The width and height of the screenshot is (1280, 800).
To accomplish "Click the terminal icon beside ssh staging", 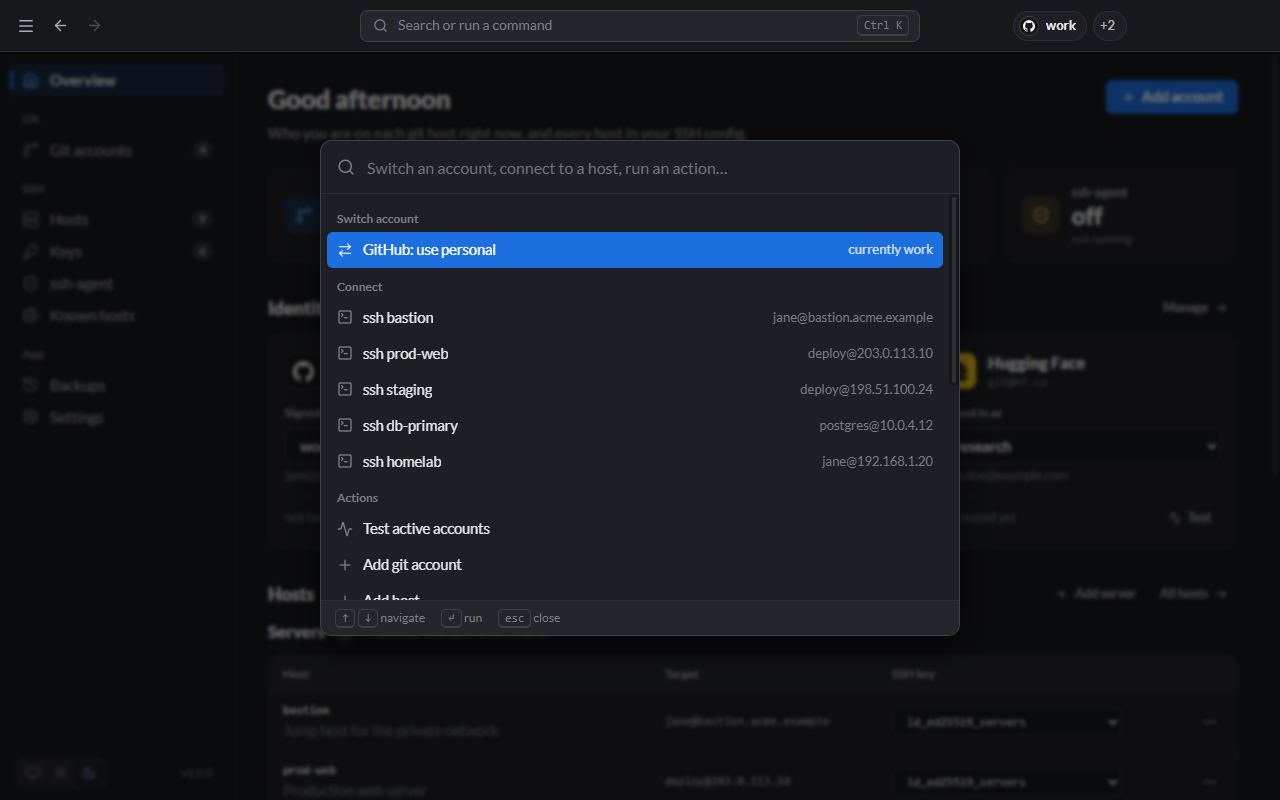I will 345,390.
